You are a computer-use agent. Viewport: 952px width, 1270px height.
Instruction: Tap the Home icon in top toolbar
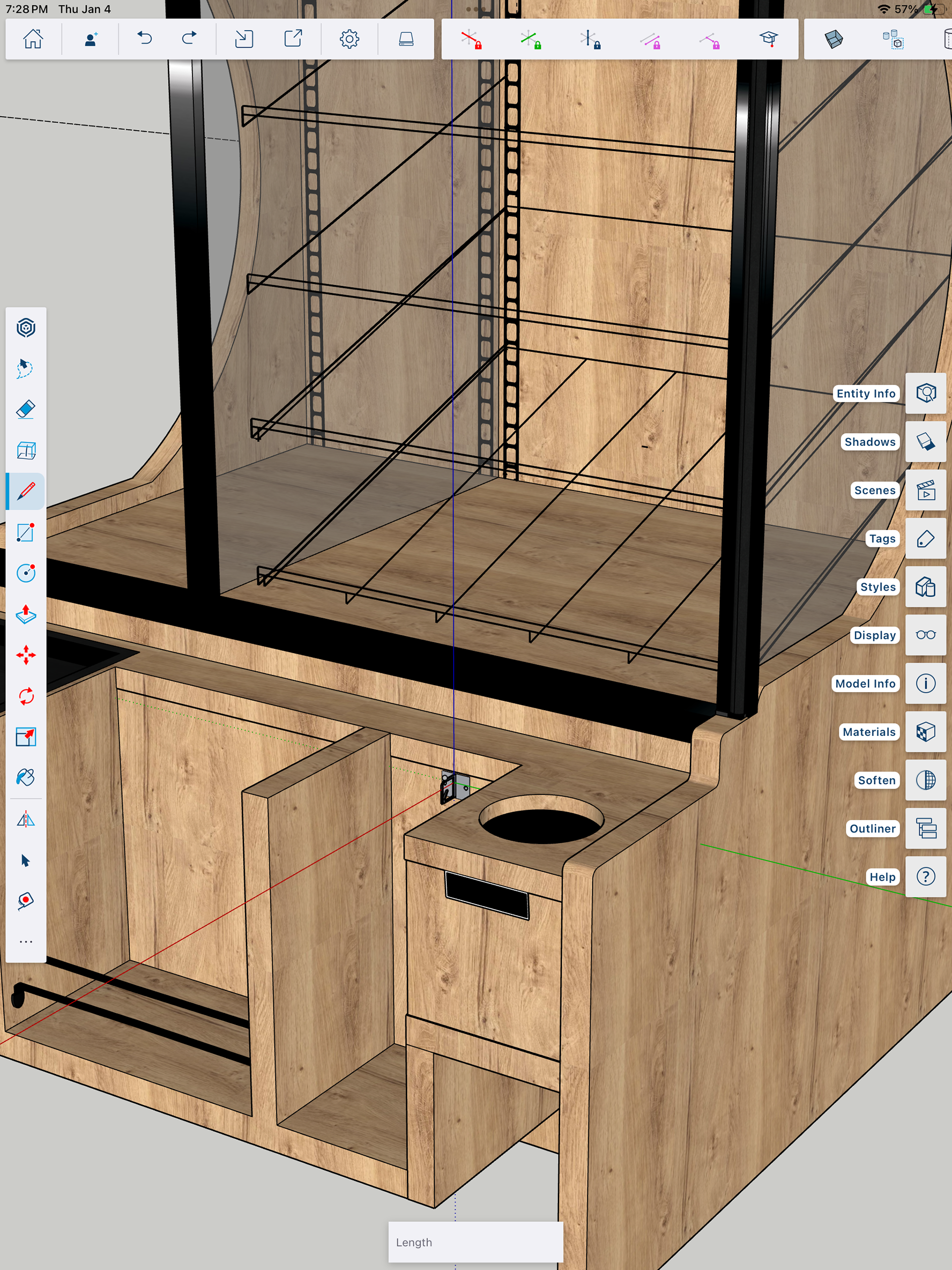pos(33,39)
